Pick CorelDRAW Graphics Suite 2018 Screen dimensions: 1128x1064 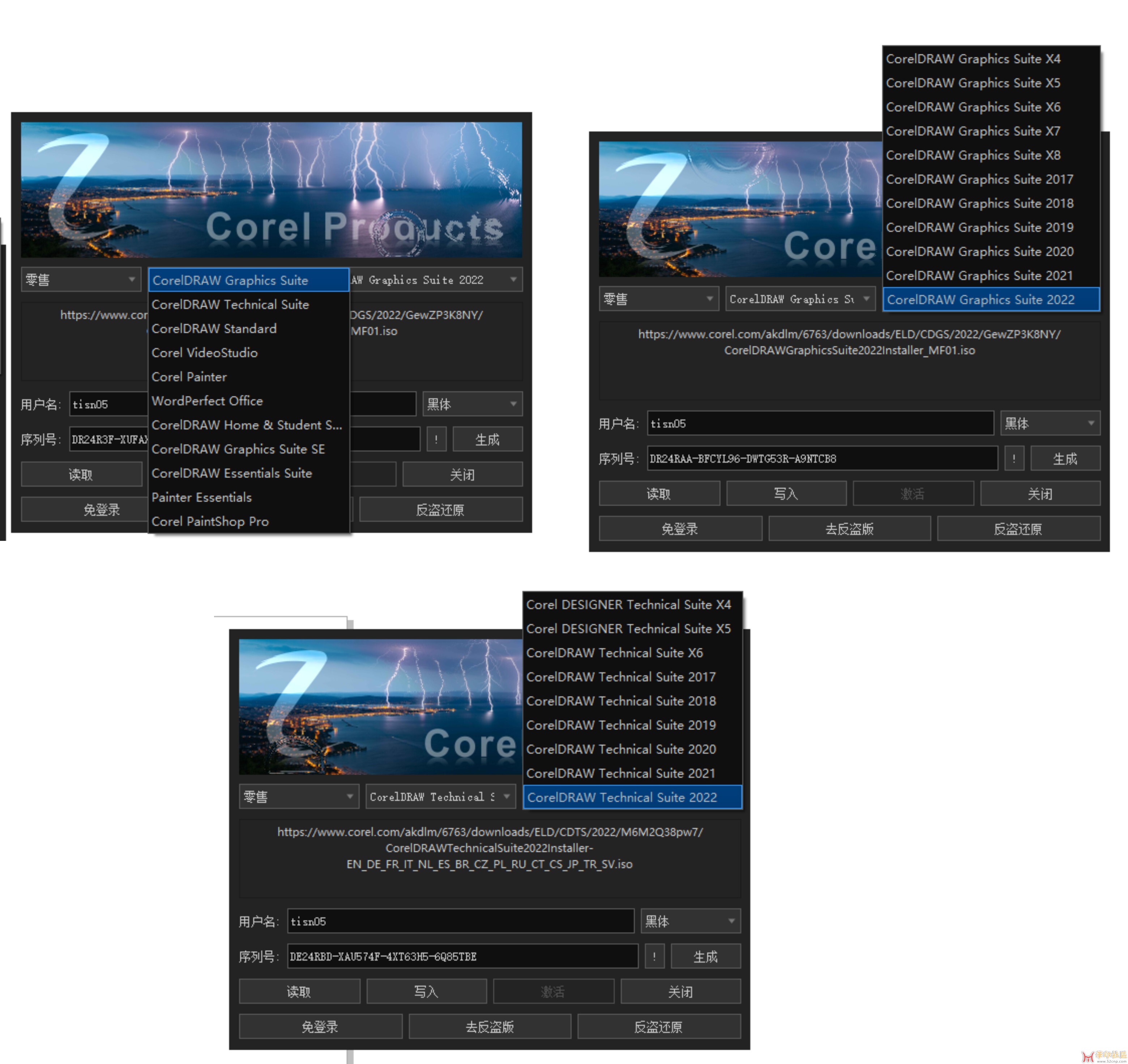point(991,203)
